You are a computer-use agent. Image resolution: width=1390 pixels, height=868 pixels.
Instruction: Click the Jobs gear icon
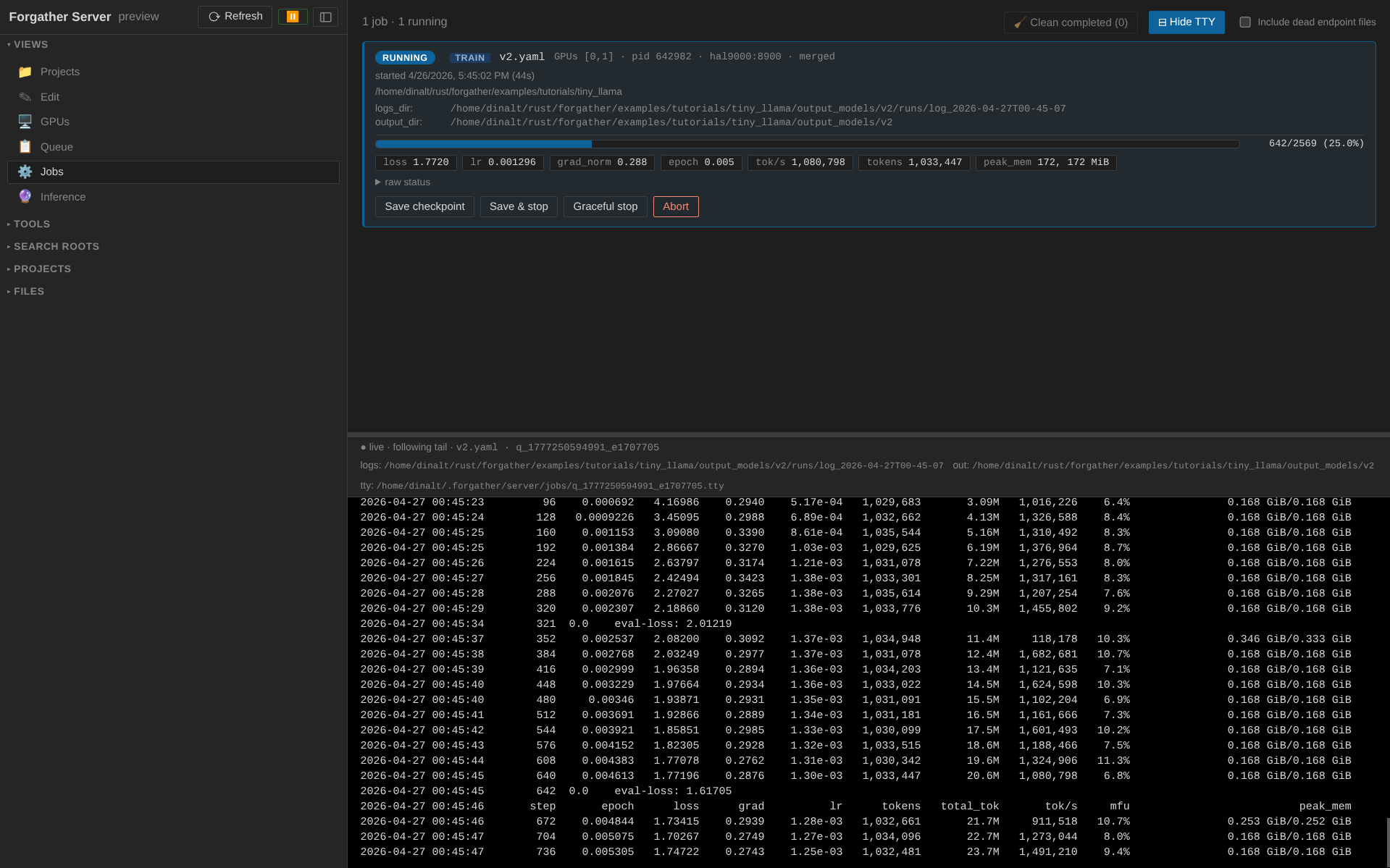tap(25, 172)
